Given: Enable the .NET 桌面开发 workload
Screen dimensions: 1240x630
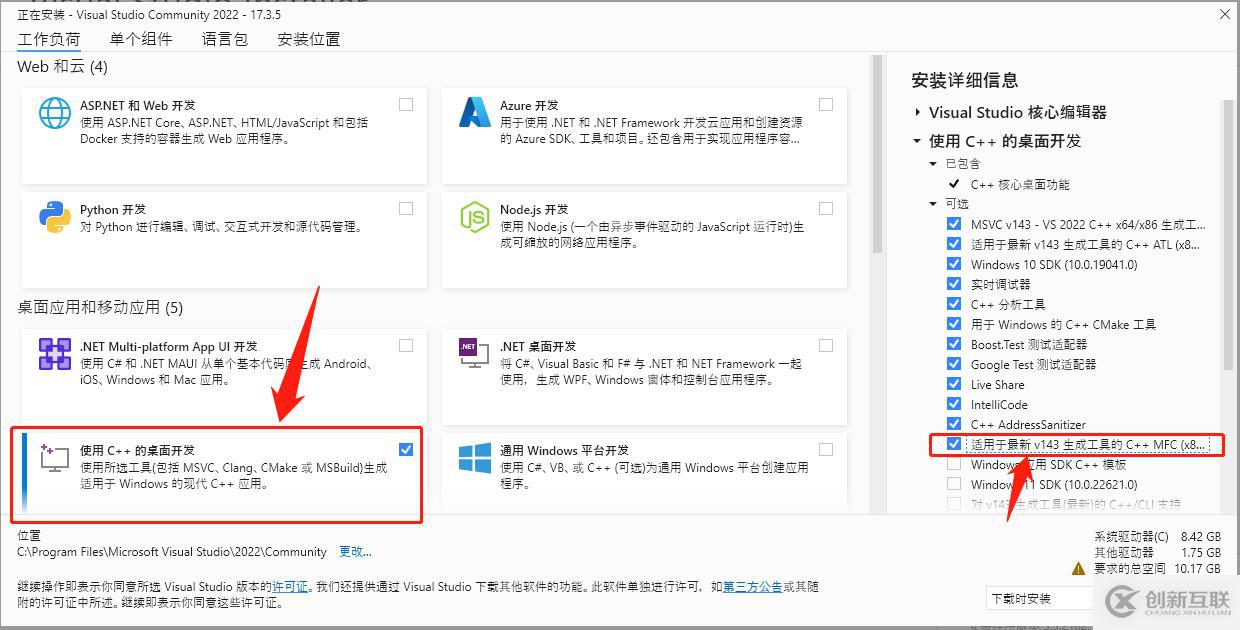Looking at the screenshot, I should coord(826,345).
